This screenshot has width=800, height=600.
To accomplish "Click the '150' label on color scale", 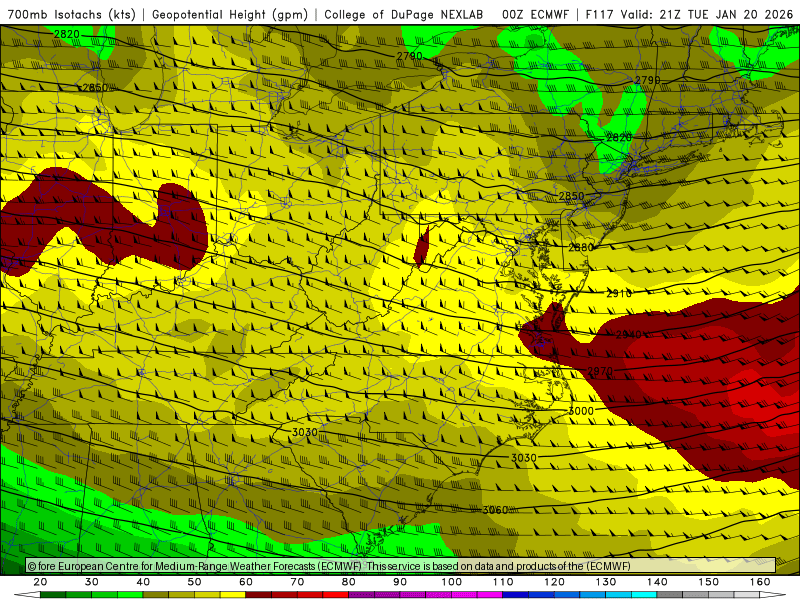I will [x=709, y=582].
